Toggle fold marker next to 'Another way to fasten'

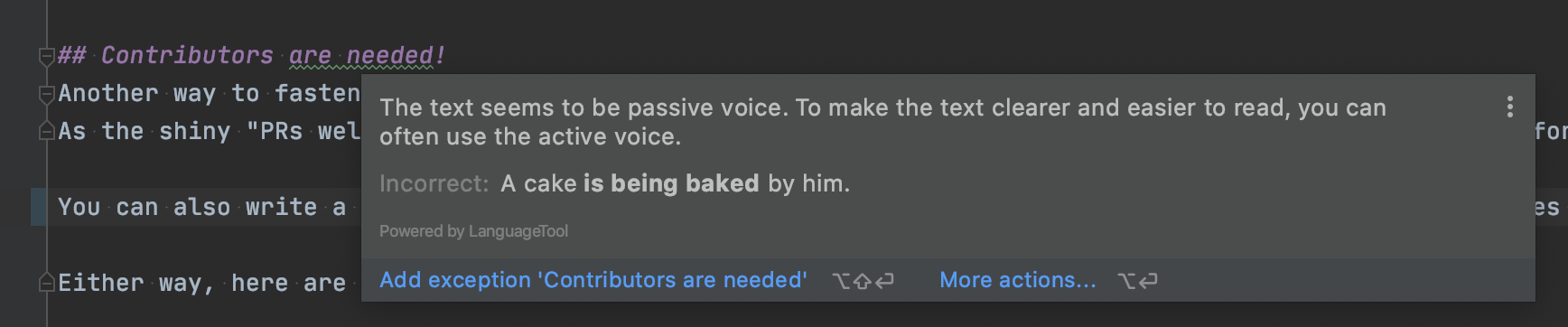[47, 94]
